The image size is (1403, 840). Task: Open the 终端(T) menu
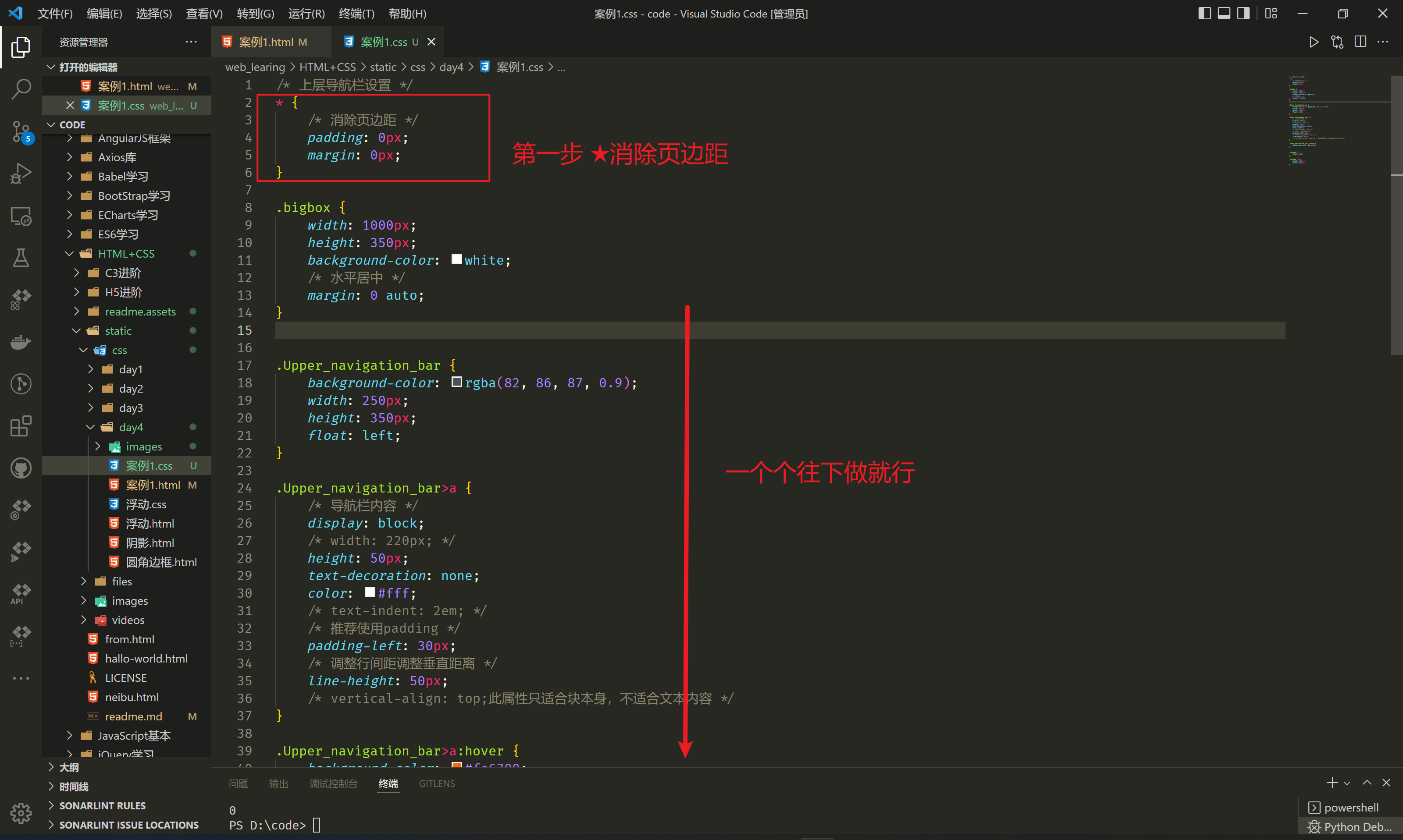point(356,13)
